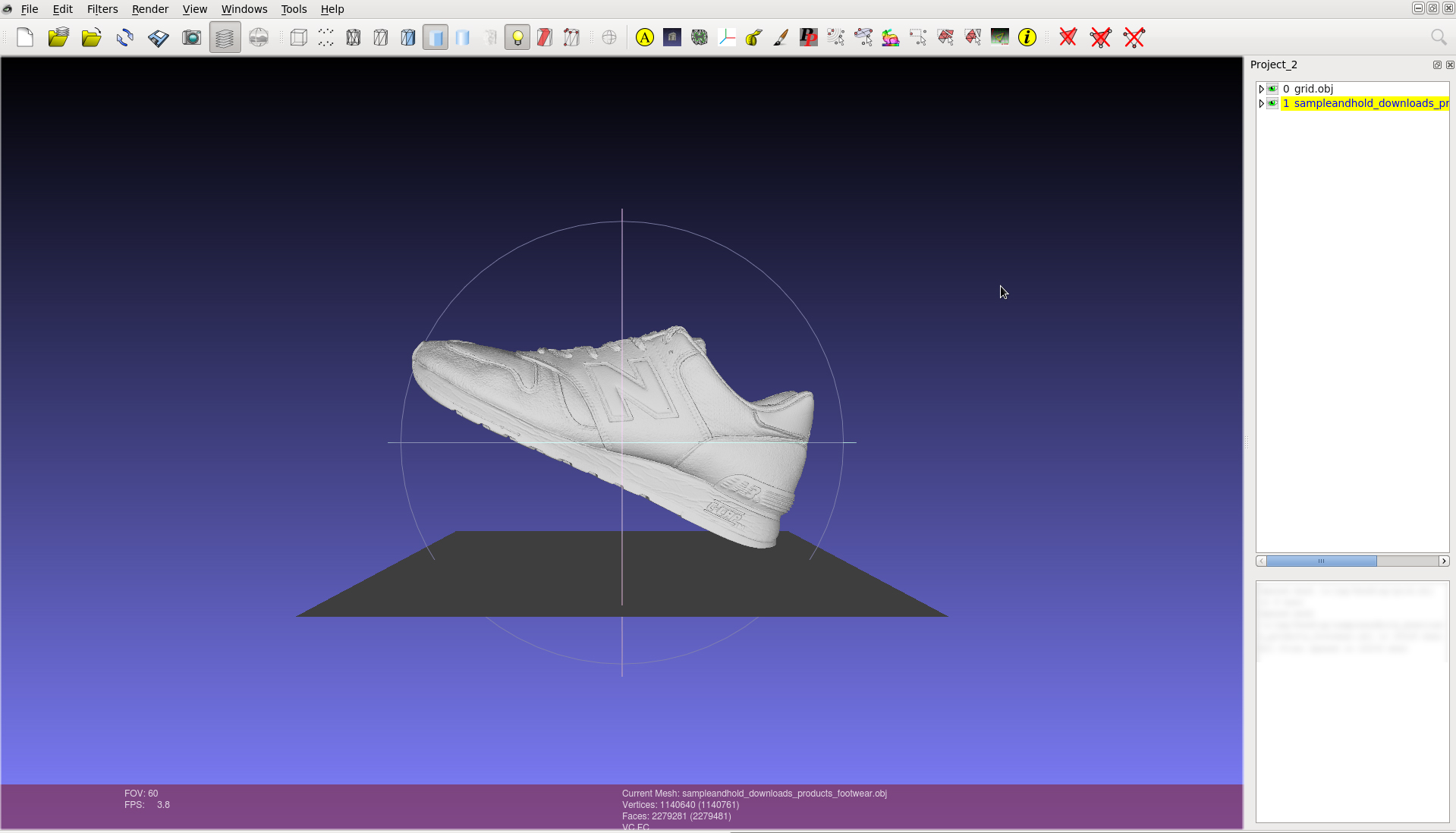The width and height of the screenshot is (1456, 833).
Task: Toggle the red face lighting icon
Action: [x=545, y=37]
